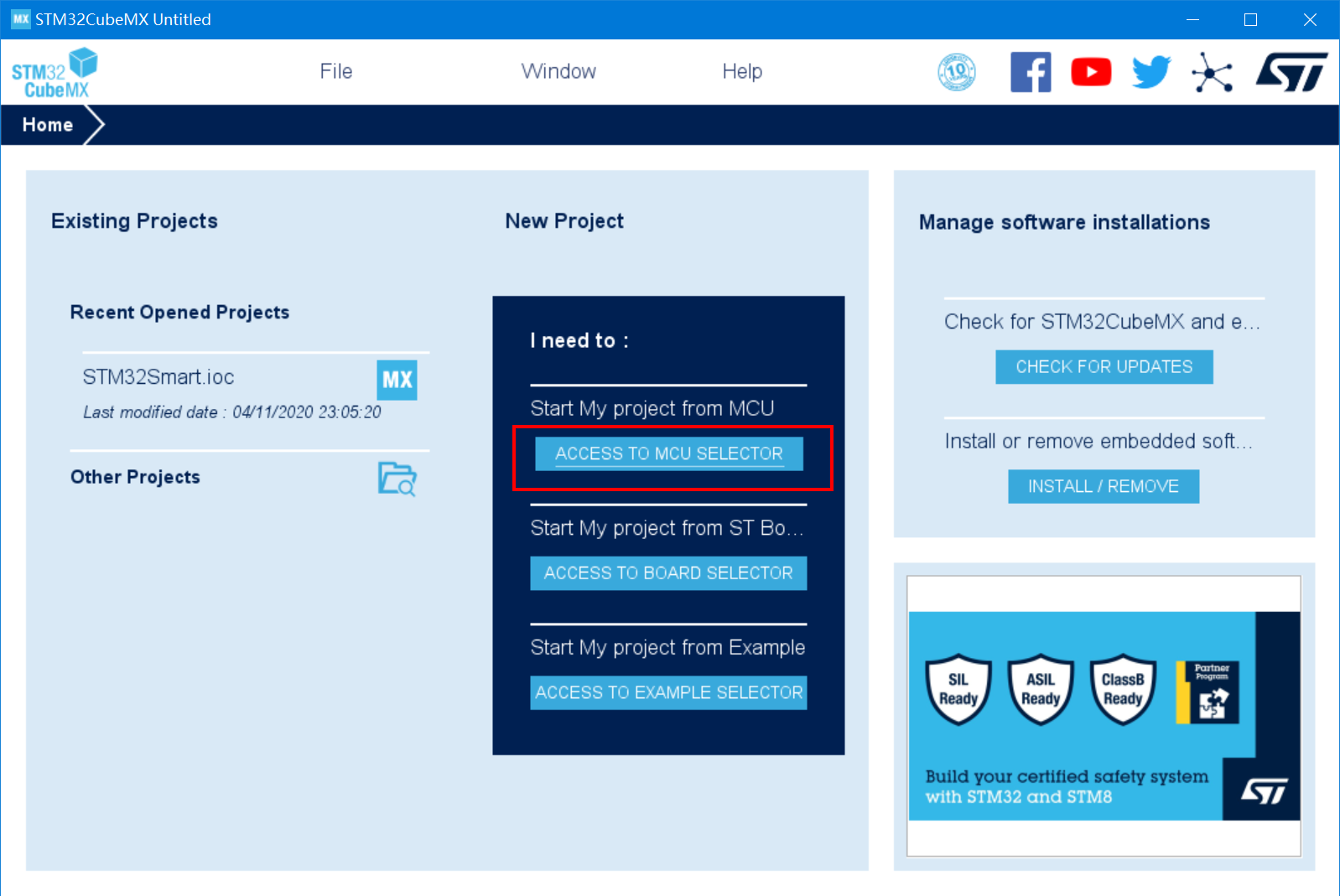1340x896 pixels.
Task: Click the Last modified date text
Action: pos(231,412)
